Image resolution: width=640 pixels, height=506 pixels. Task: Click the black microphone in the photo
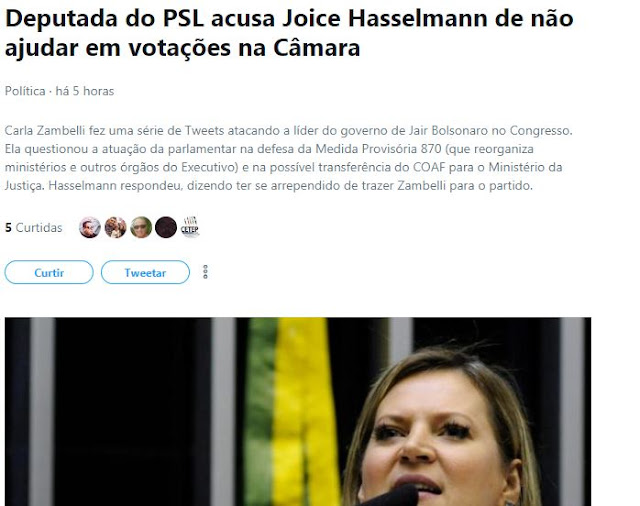tap(392, 497)
